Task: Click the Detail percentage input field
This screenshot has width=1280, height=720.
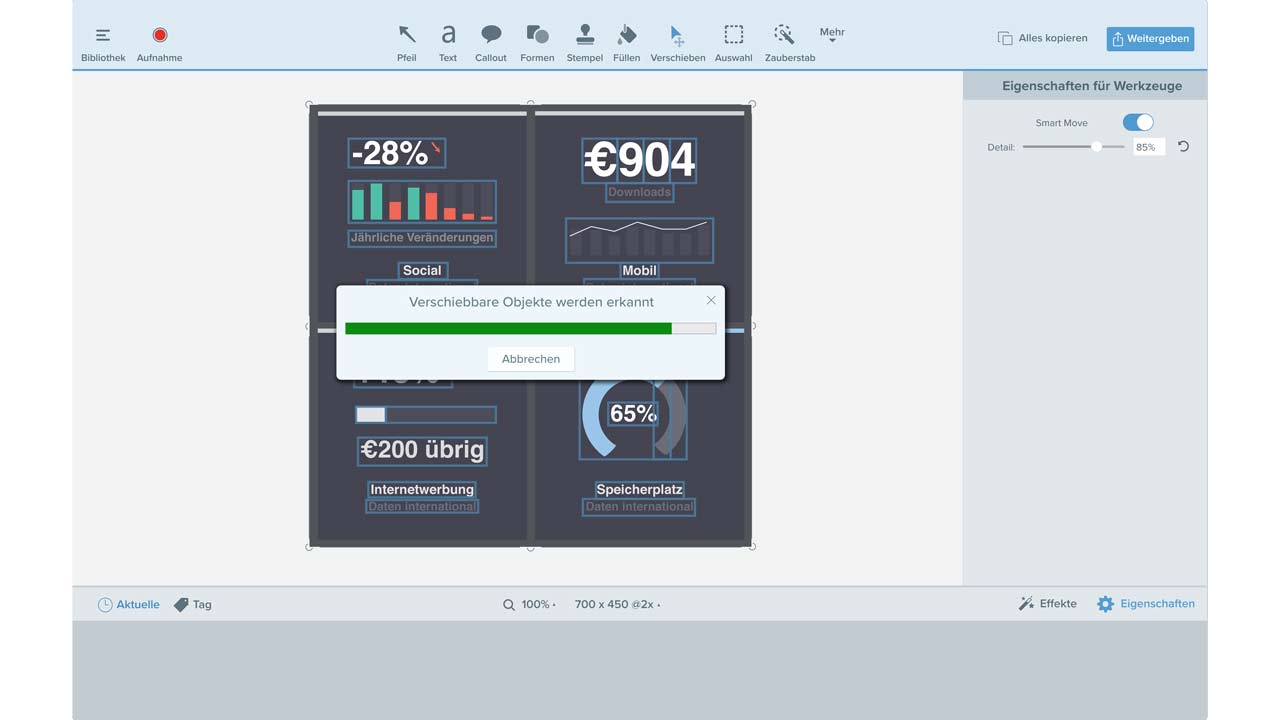Action: (x=1148, y=147)
